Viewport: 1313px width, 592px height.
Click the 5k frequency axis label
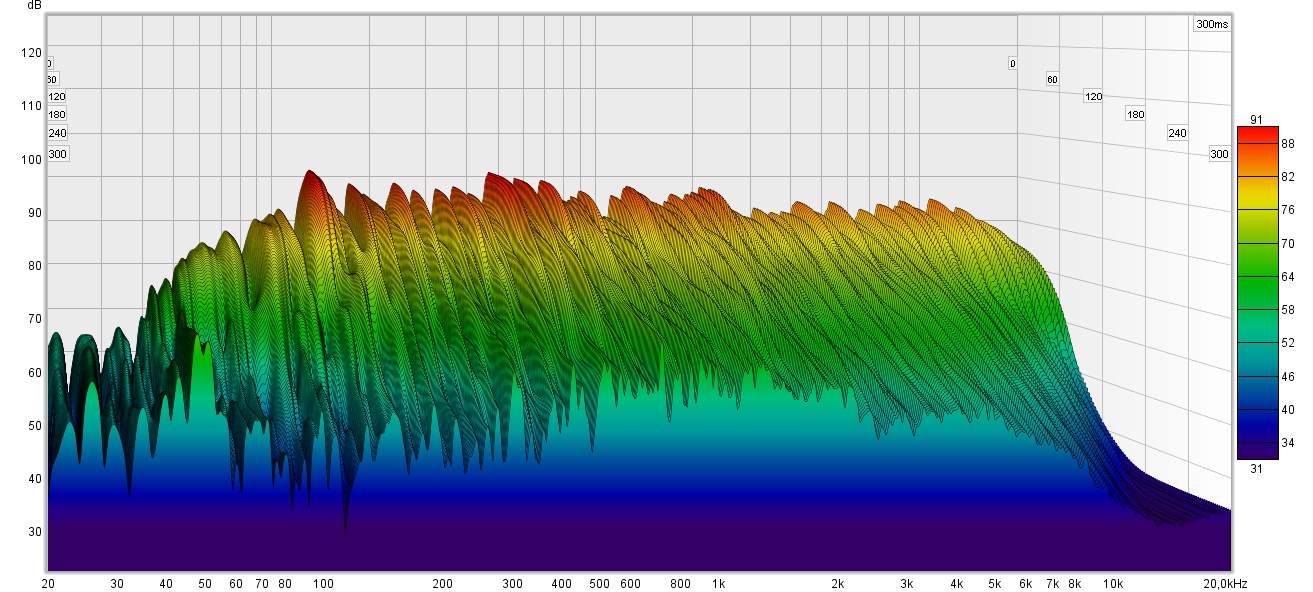tap(994, 583)
